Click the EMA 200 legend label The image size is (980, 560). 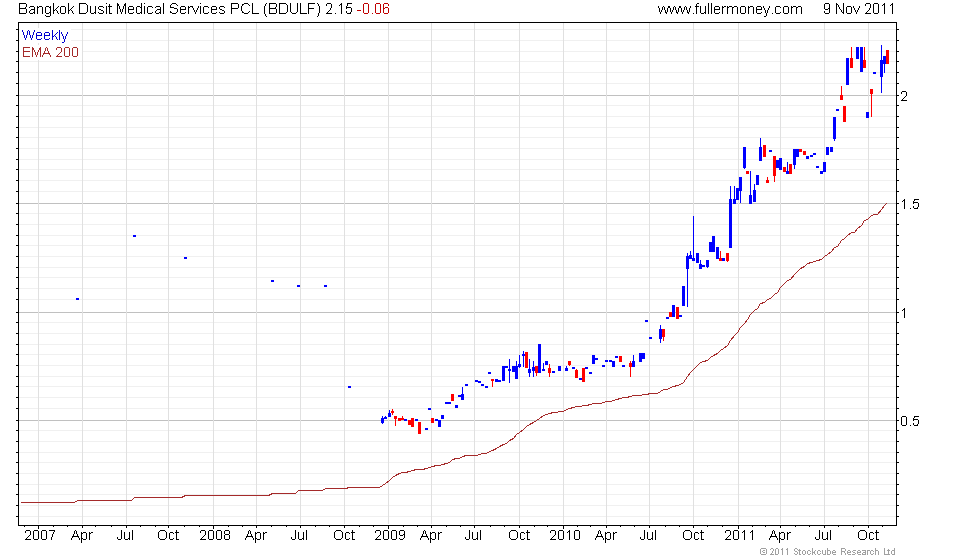(51, 52)
